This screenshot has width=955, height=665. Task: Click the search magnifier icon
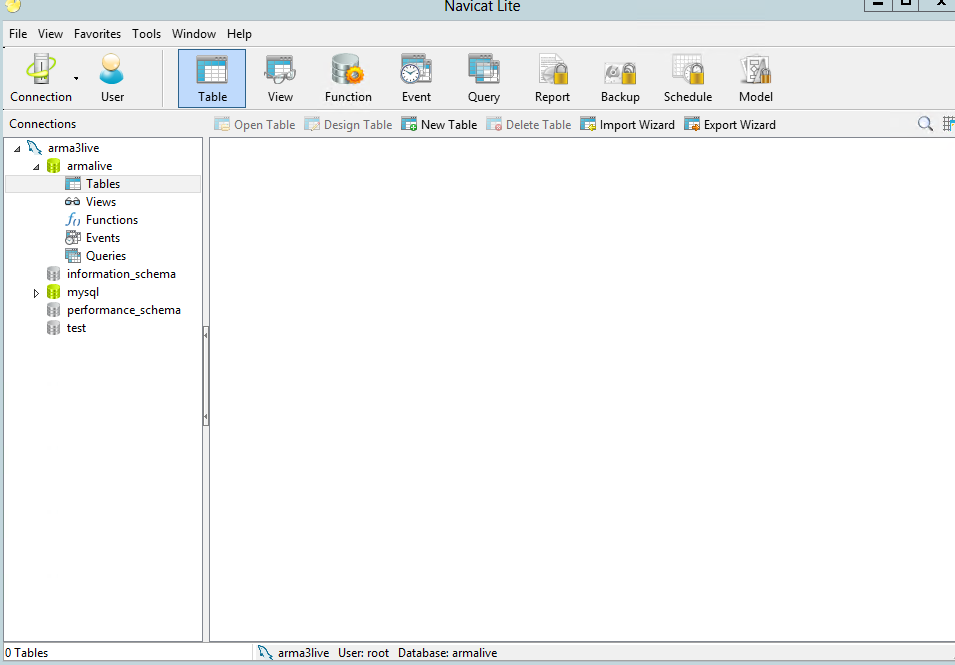click(925, 124)
